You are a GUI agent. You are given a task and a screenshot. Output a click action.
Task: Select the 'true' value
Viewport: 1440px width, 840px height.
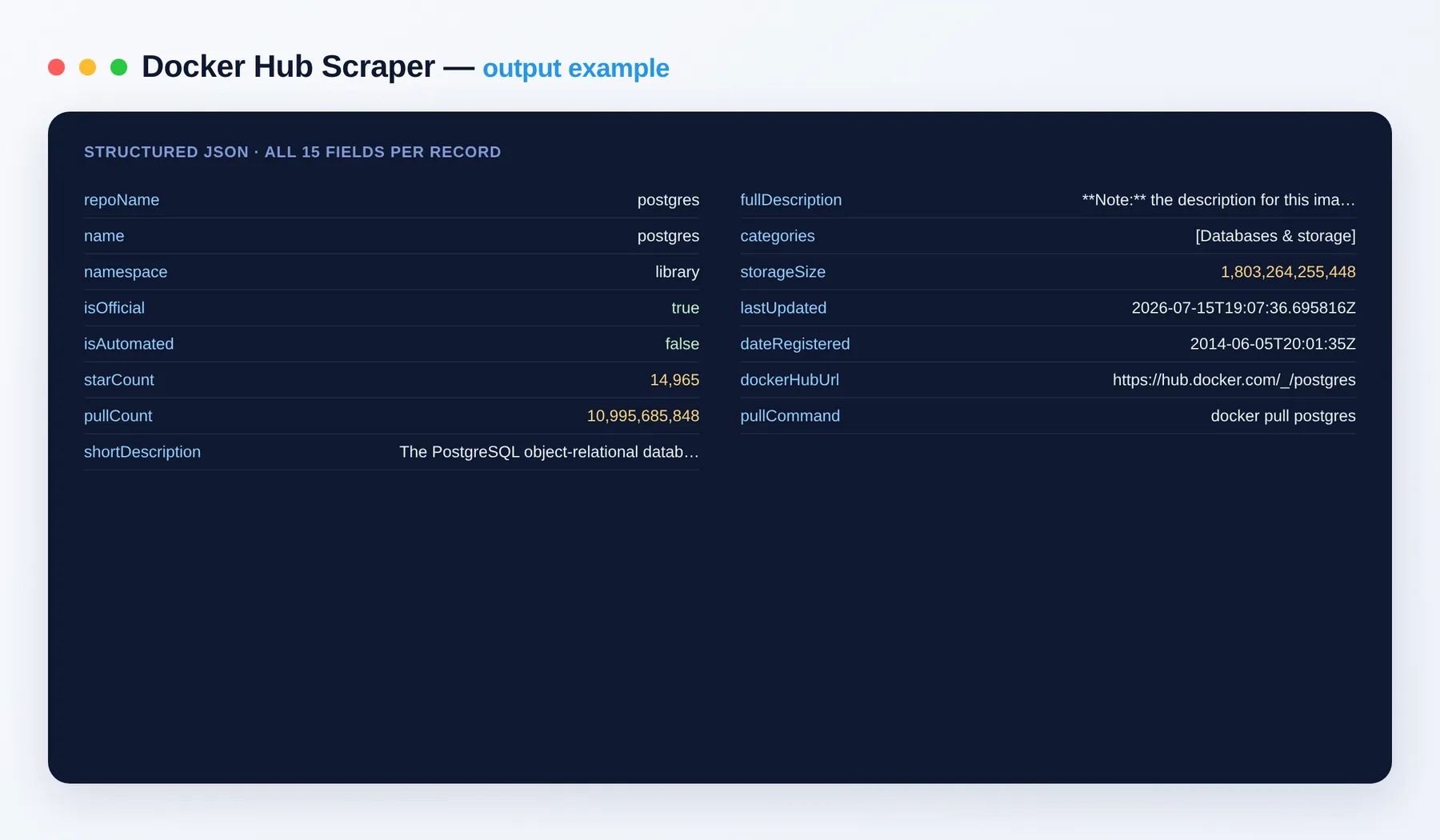(685, 308)
